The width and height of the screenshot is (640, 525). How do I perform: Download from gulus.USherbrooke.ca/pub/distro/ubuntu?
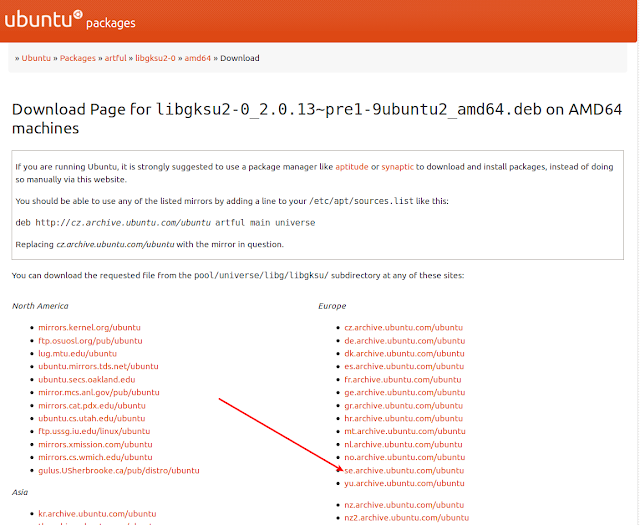tap(119, 470)
